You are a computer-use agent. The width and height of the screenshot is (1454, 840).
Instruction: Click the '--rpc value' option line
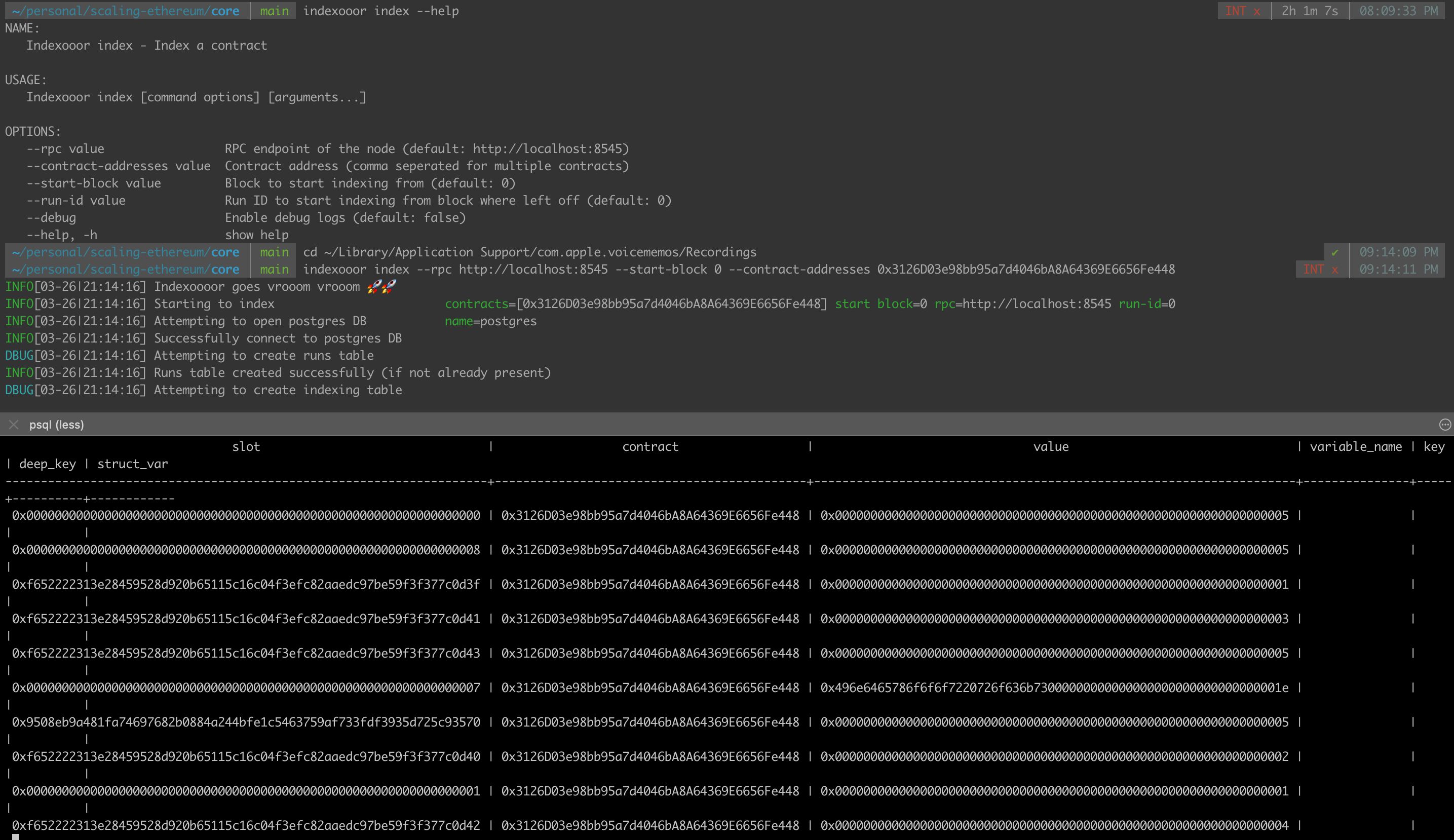(328, 149)
